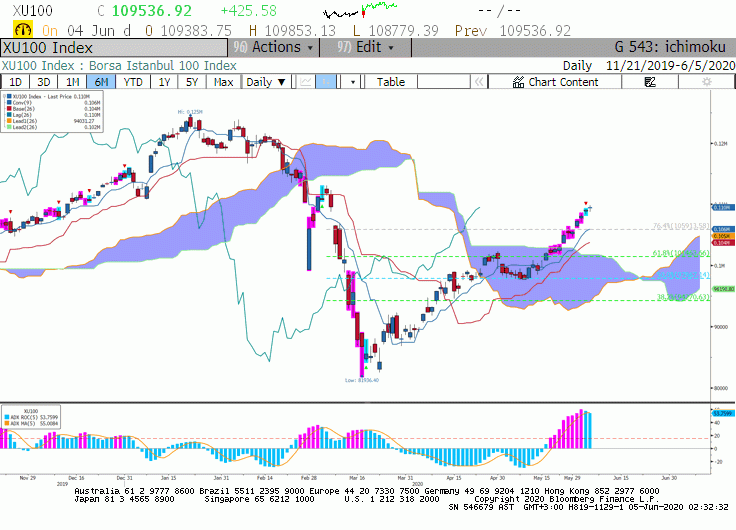Click the Conv(9) legend label

22,102
